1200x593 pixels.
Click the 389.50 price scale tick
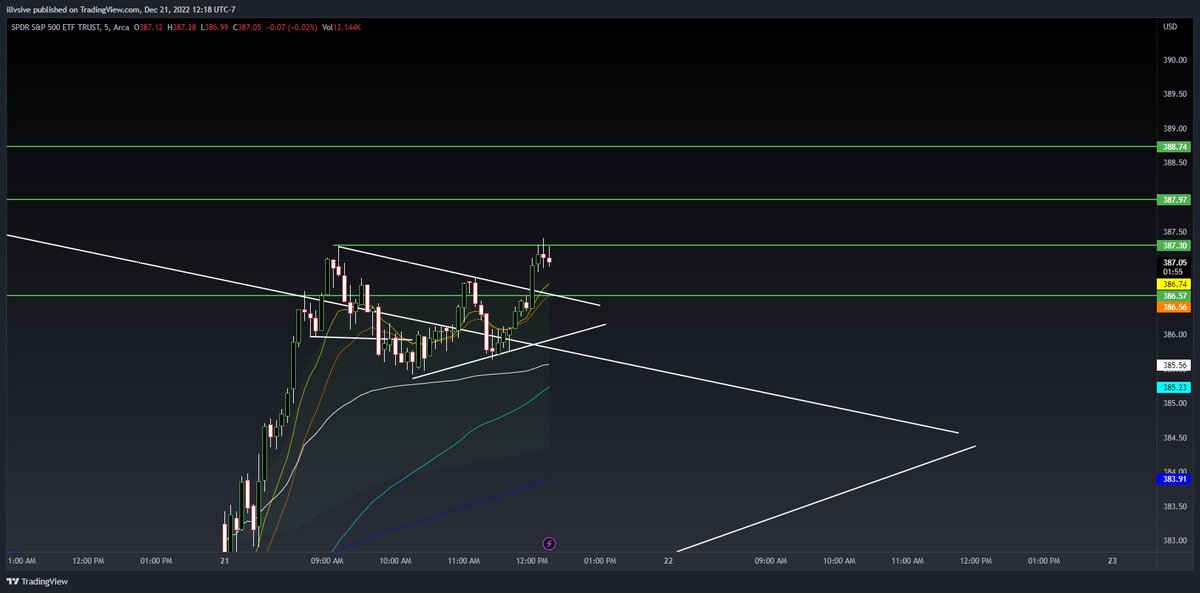1174,94
